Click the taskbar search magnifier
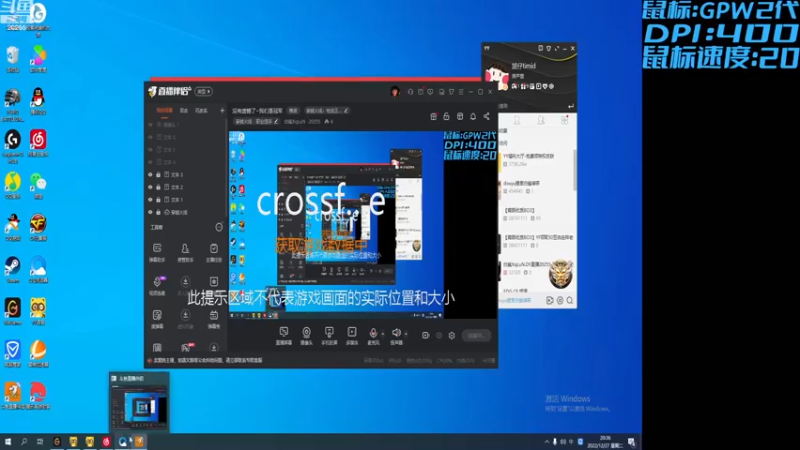800x450 pixels. 24,442
